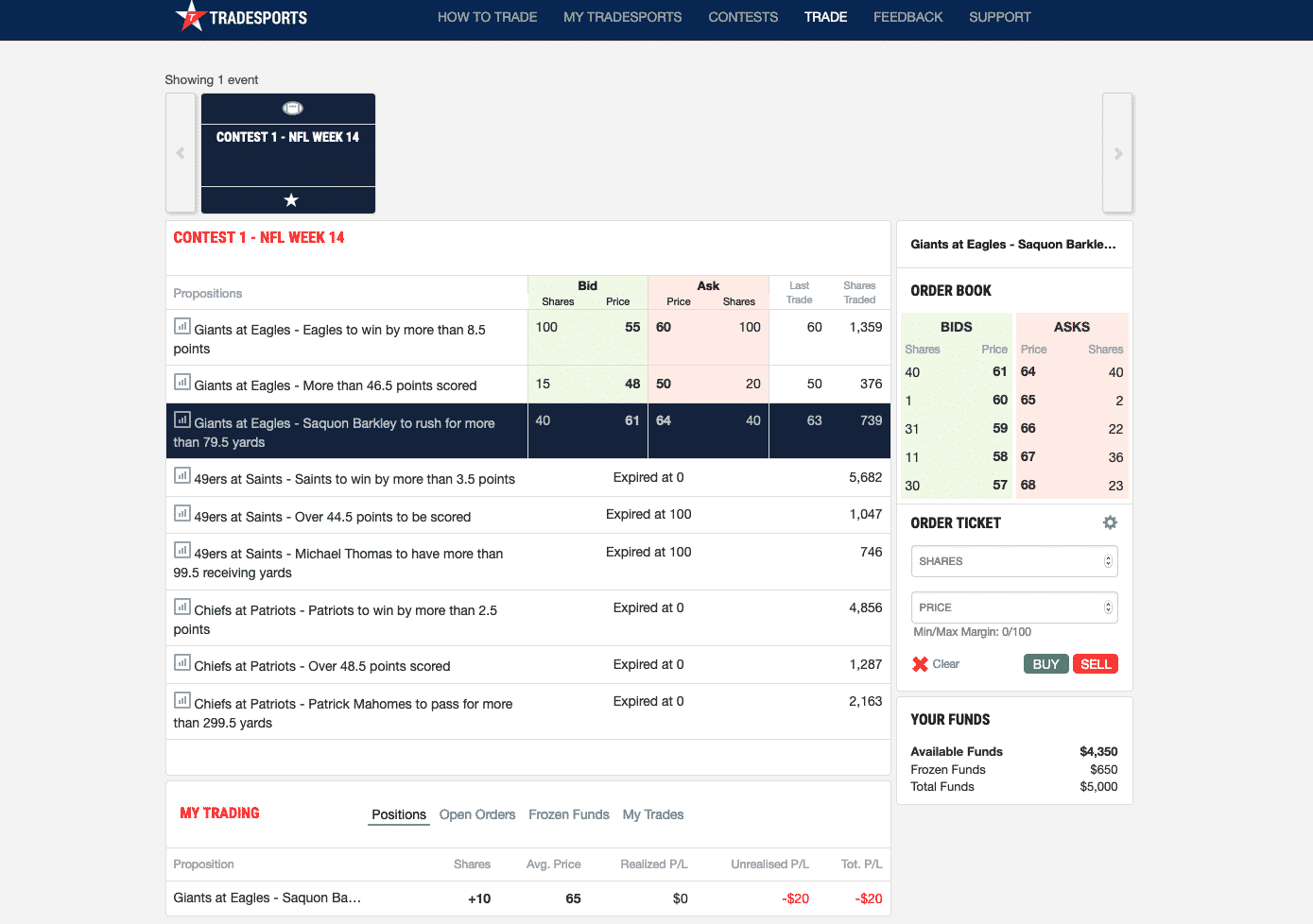Adjust the PRICE field stepper arrows

[x=1108, y=607]
